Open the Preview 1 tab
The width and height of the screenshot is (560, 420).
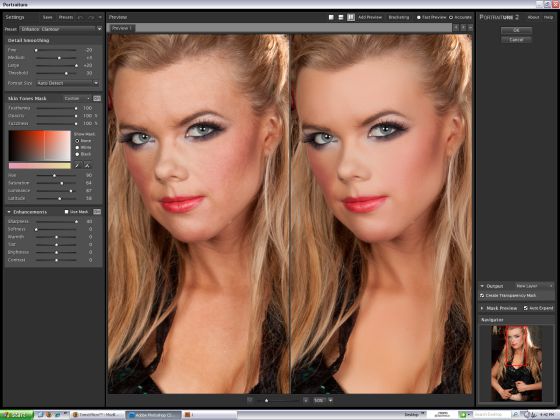click(121, 28)
